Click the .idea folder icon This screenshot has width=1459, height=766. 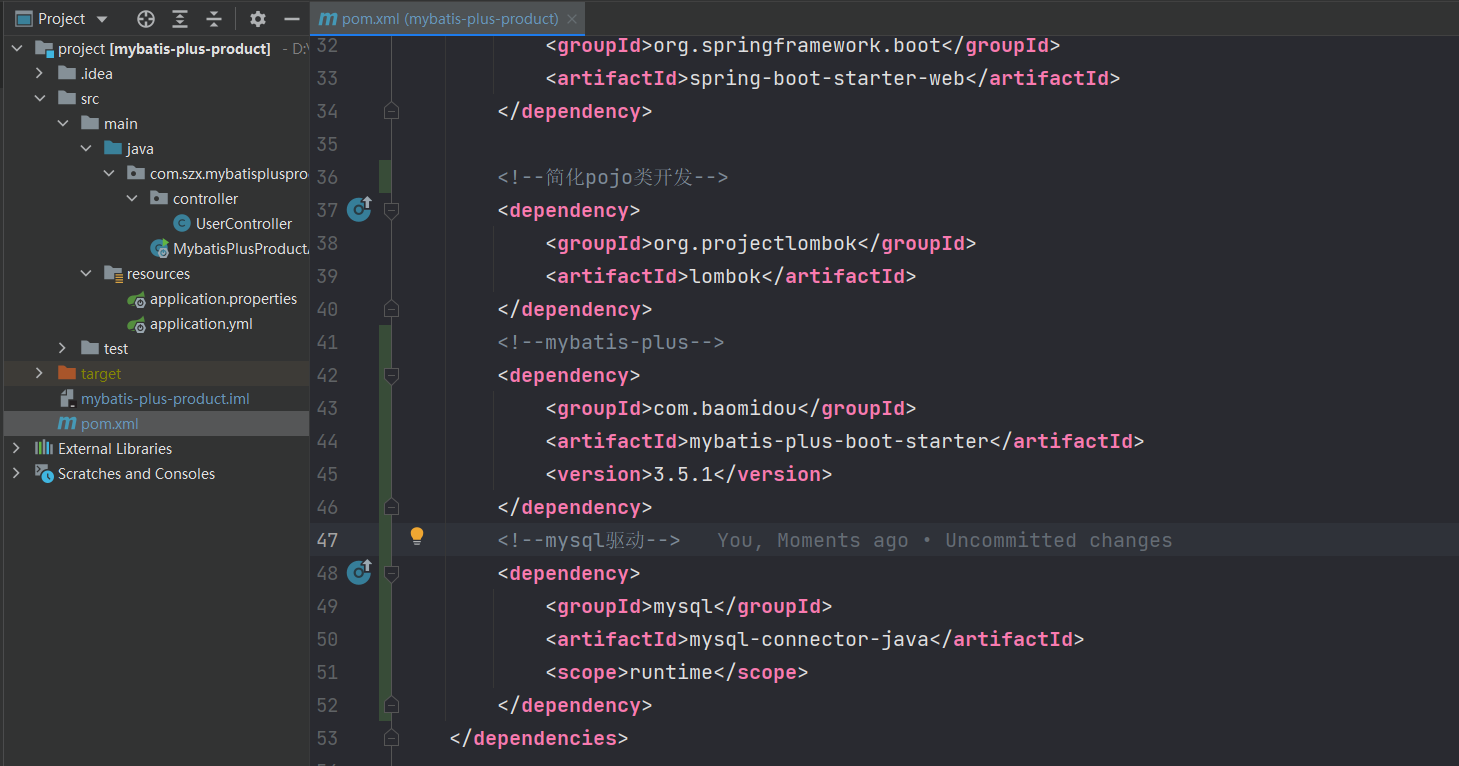point(67,73)
